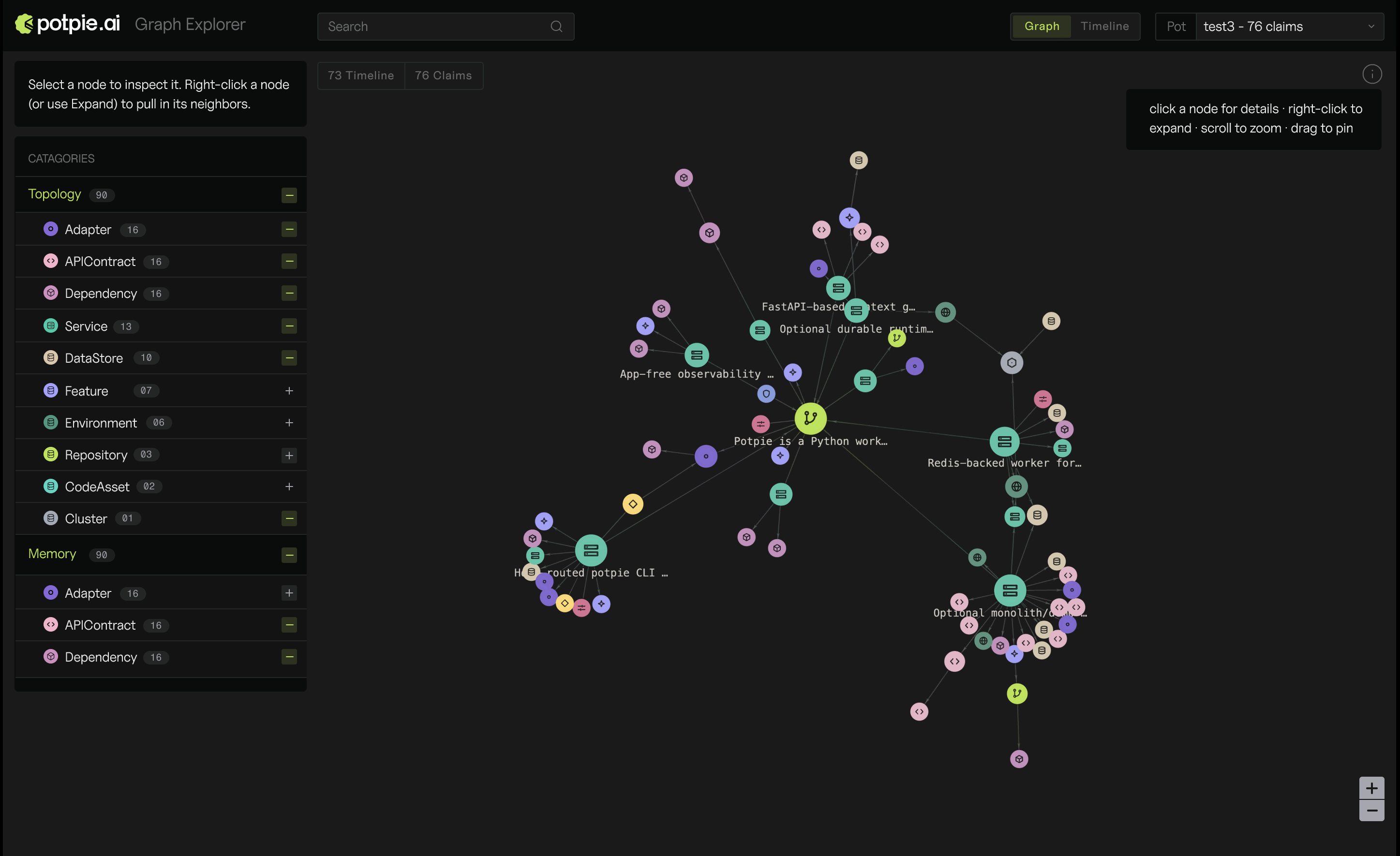1400x856 pixels.
Task: Toggle off Topology APIContract category
Action: [289, 261]
